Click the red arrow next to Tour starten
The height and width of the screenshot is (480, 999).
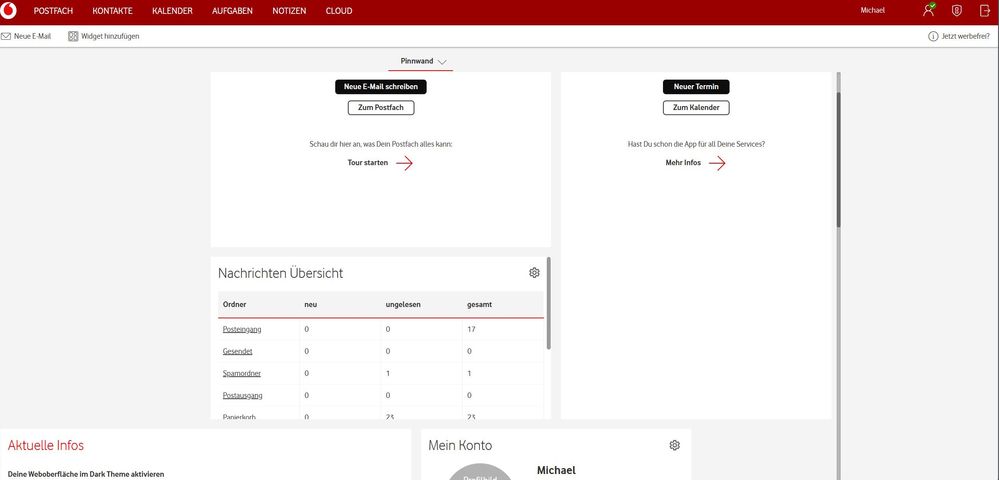tap(404, 163)
